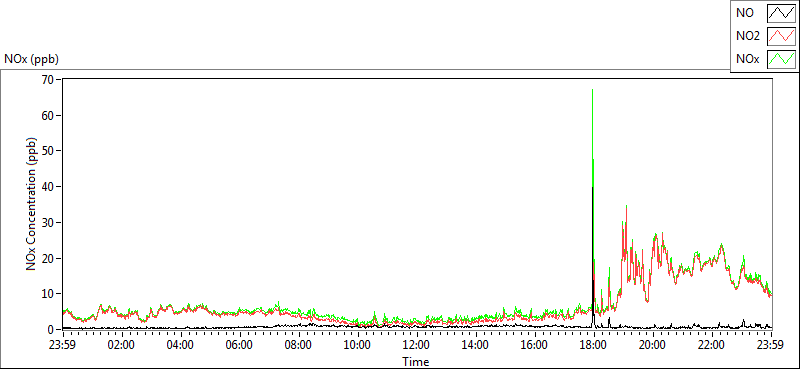The height and width of the screenshot is (369, 800).
Task: Click the NO plot legend line icon
Action: point(781,13)
